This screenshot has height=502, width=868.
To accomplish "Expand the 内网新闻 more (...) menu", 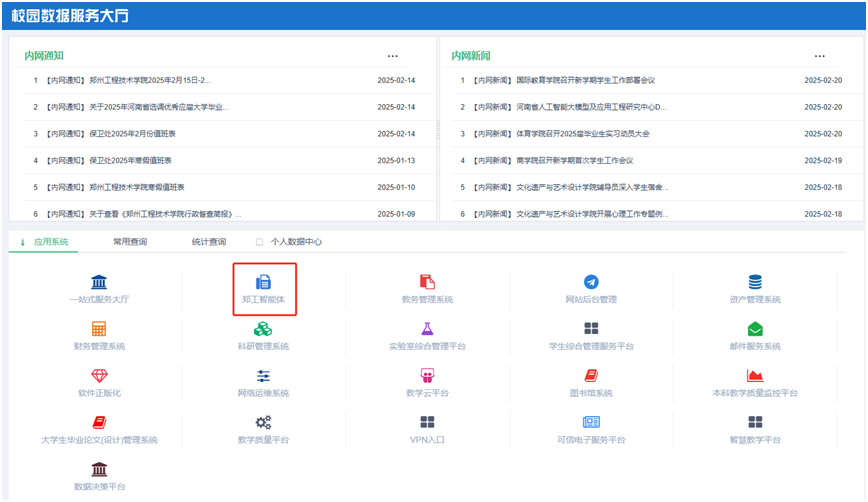I will [x=819, y=56].
